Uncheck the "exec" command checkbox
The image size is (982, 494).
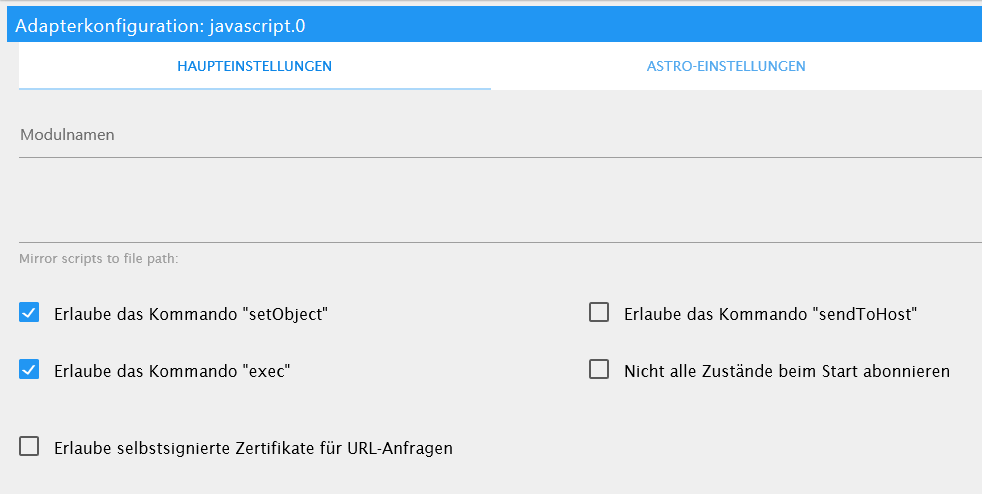click(x=29, y=369)
